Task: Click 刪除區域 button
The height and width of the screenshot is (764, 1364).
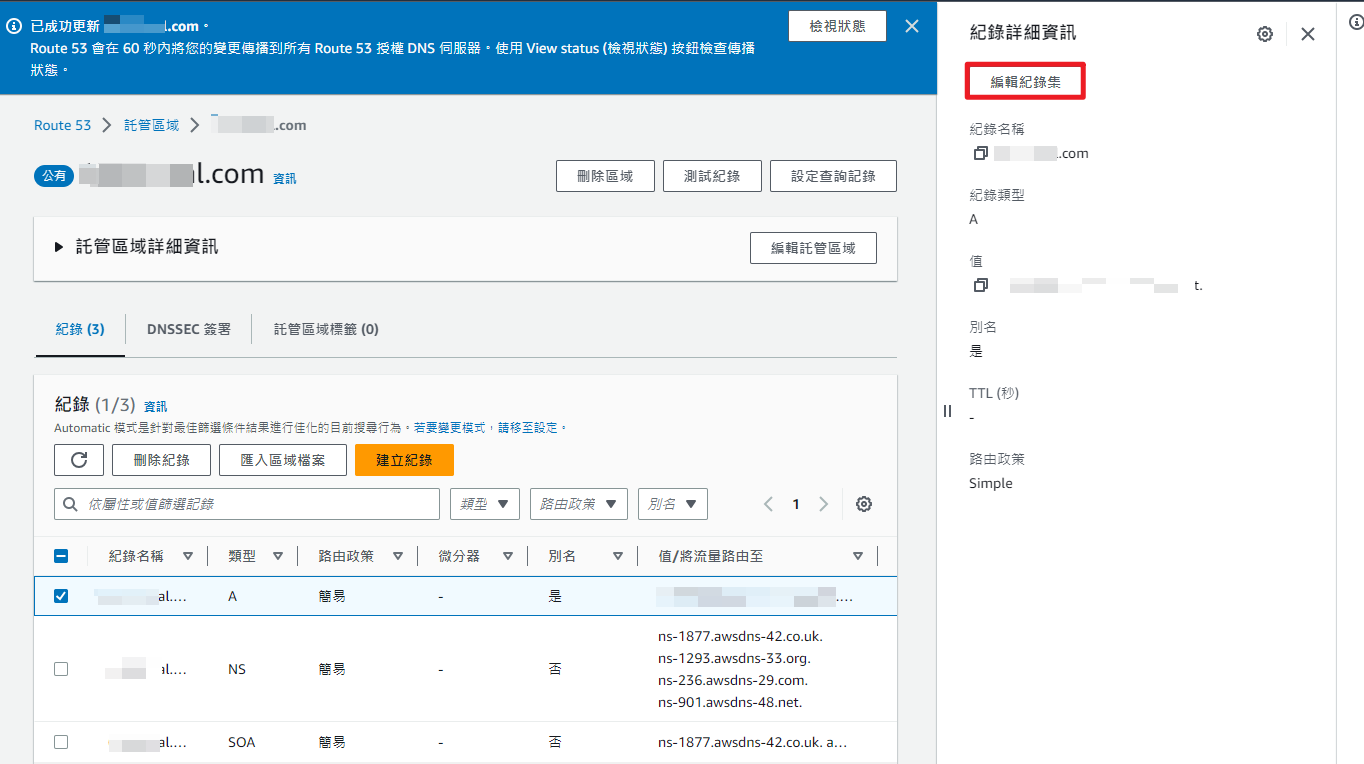Action: pyautogui.click(x=605, y=176)
